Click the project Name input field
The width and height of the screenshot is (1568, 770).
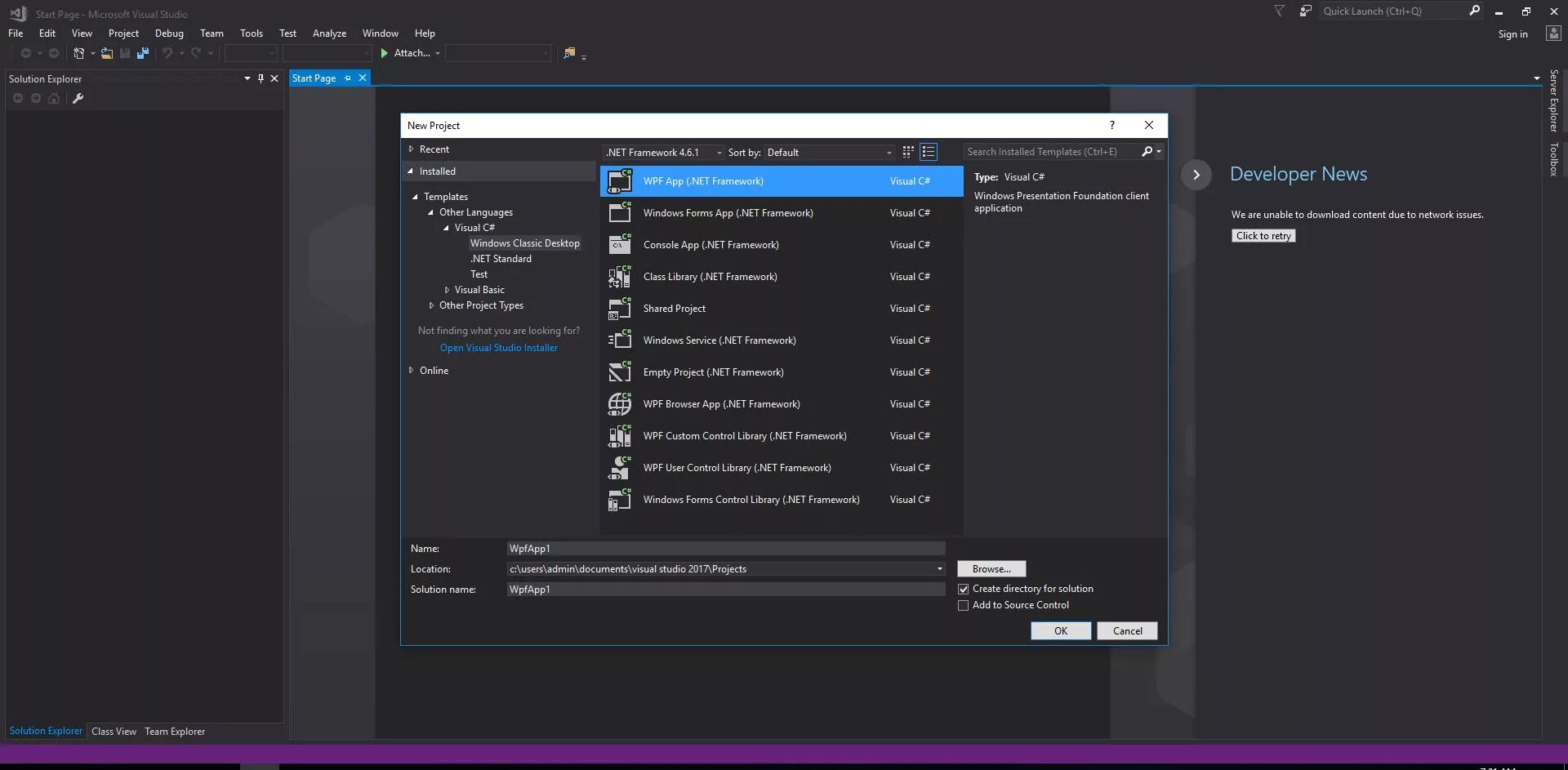pos(726,549)
